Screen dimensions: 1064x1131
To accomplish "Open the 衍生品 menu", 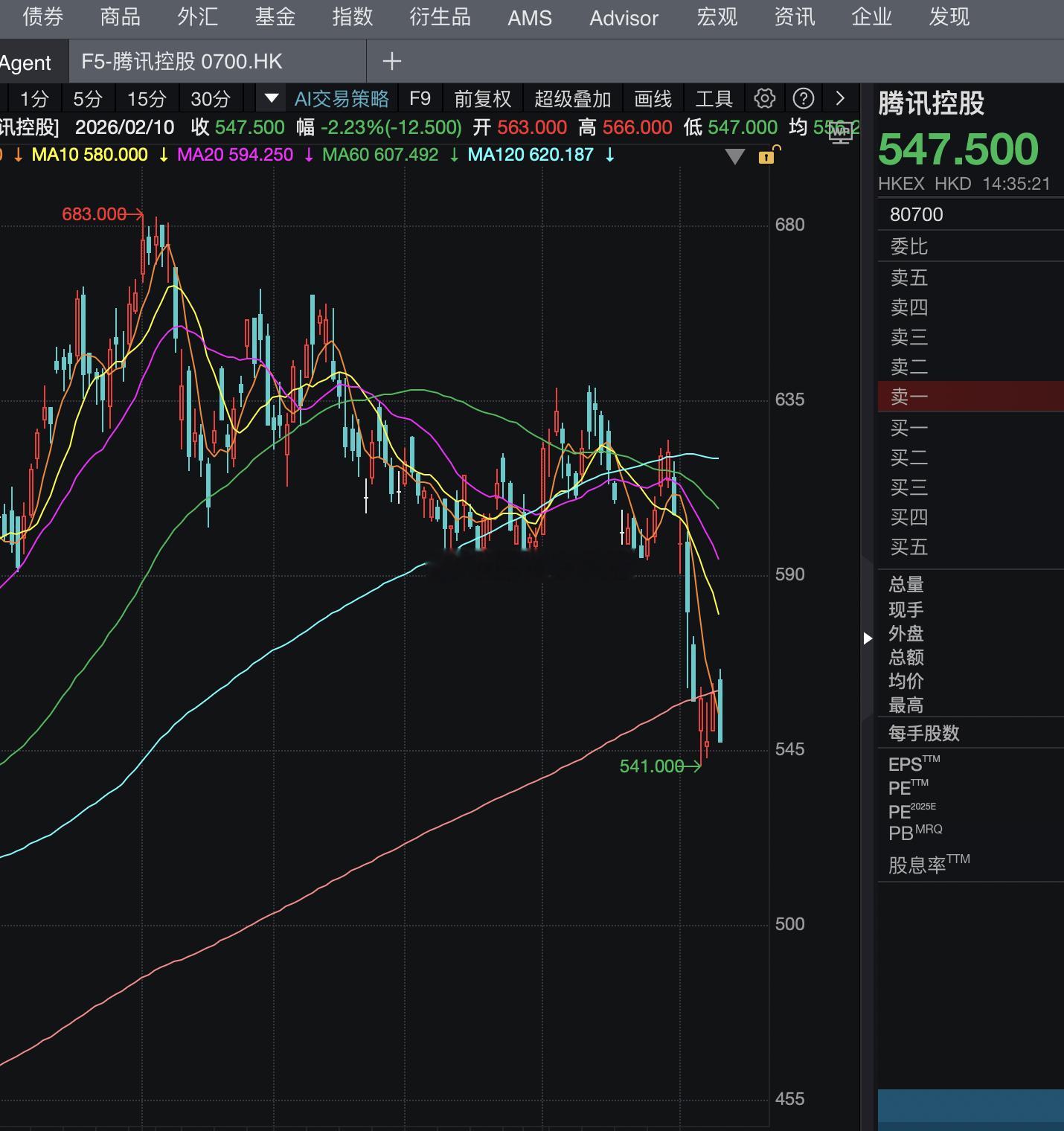I will (440, 17).
